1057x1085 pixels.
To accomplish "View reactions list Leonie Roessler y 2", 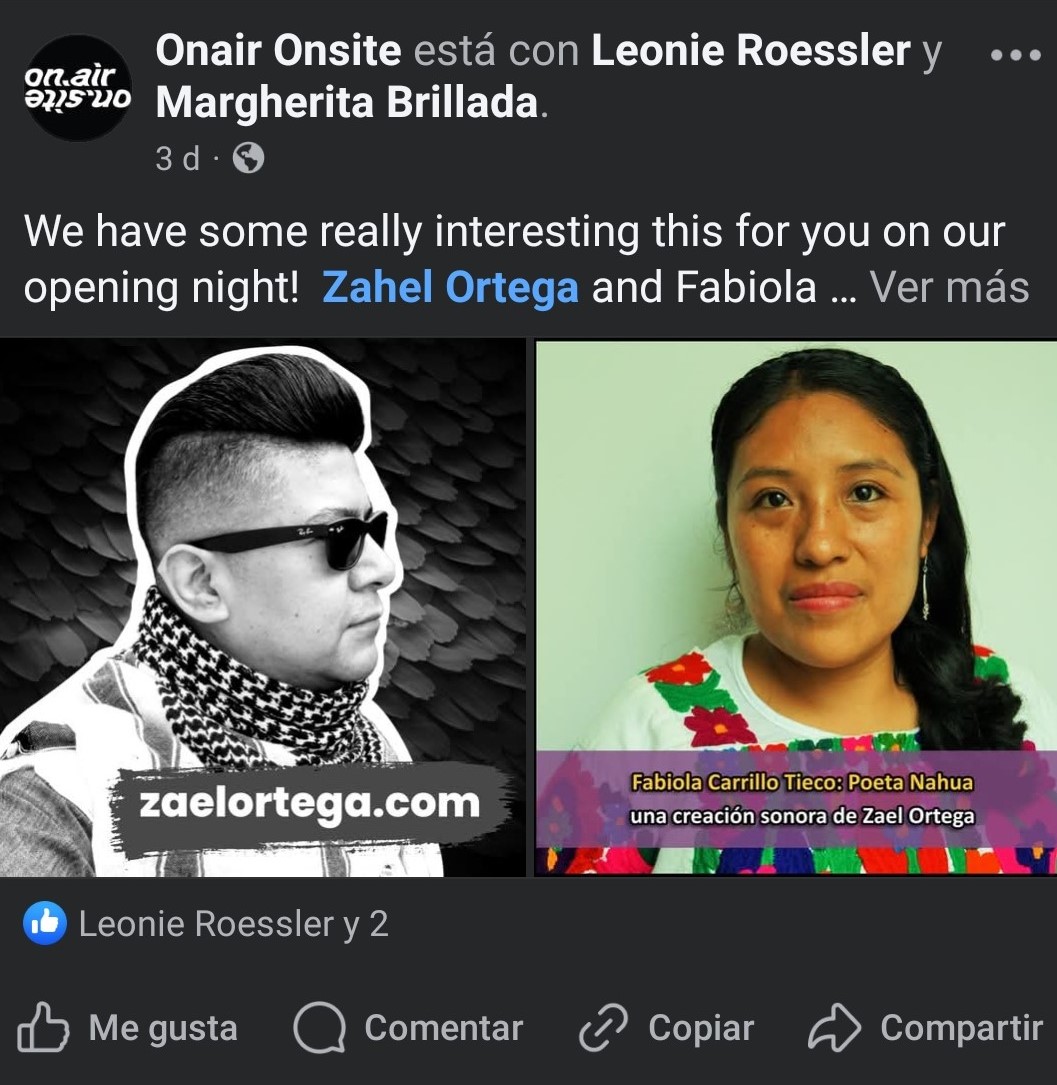I will point(233,924).
